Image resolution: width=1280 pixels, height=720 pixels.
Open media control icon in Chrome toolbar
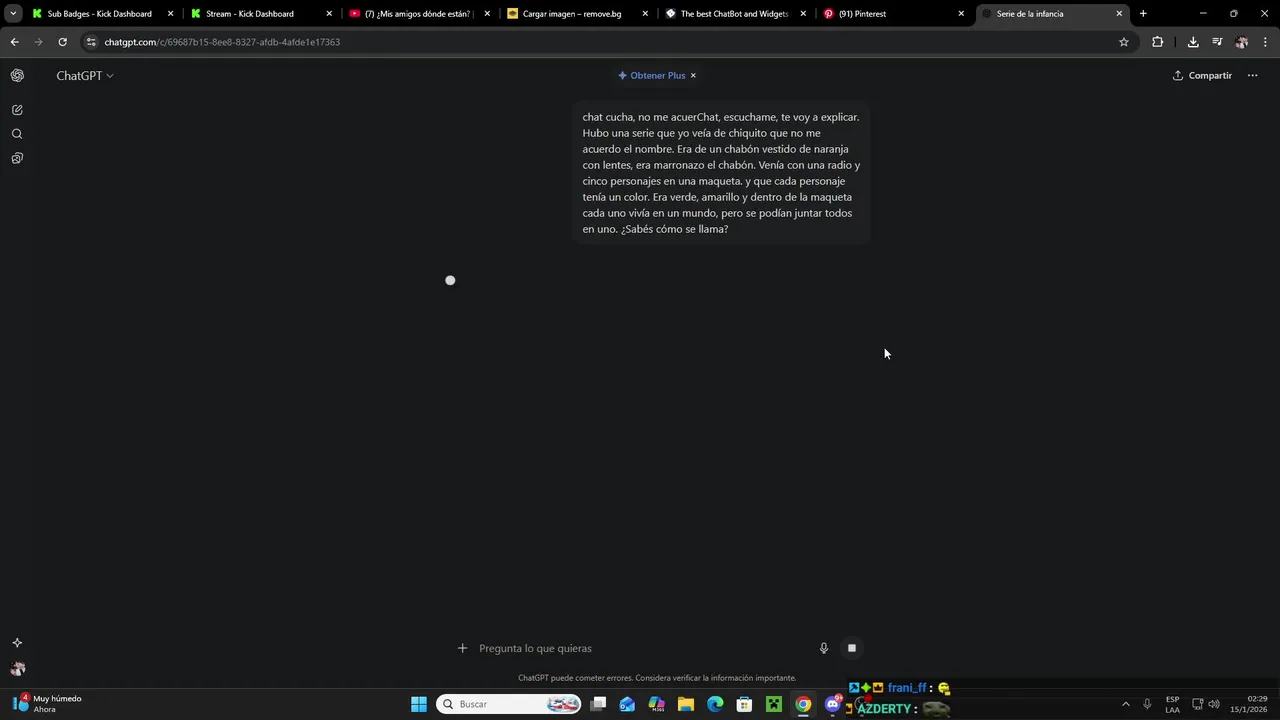point(1217,42)
